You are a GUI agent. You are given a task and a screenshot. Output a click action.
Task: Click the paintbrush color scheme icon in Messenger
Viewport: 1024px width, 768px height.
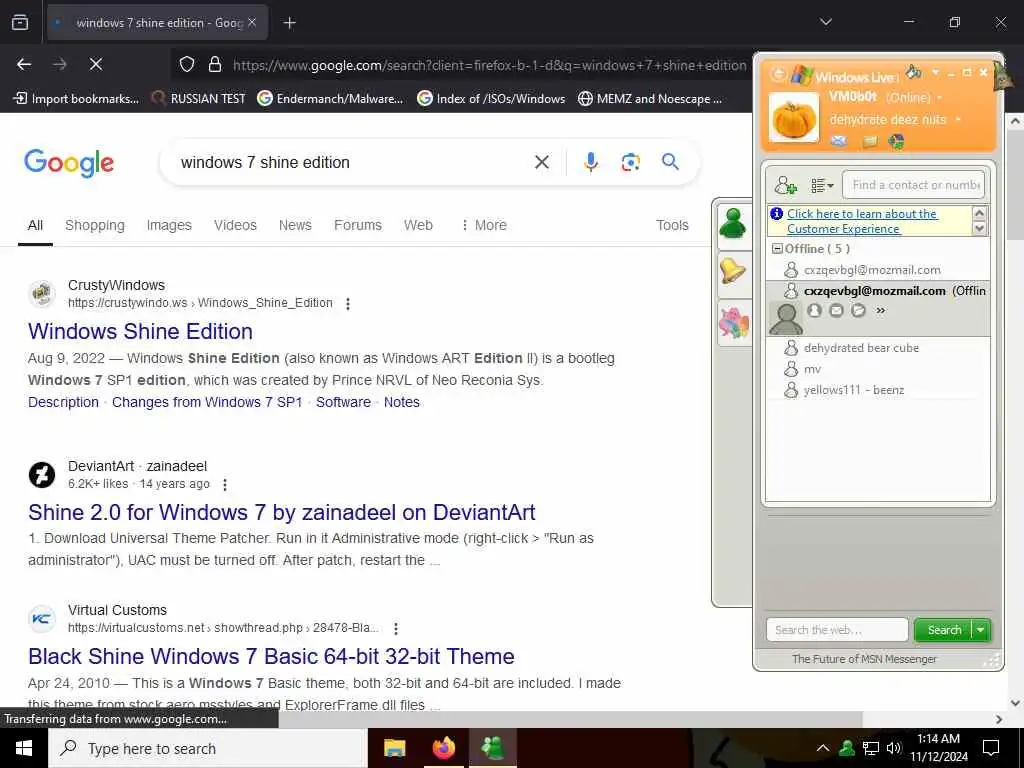point(914,71)
